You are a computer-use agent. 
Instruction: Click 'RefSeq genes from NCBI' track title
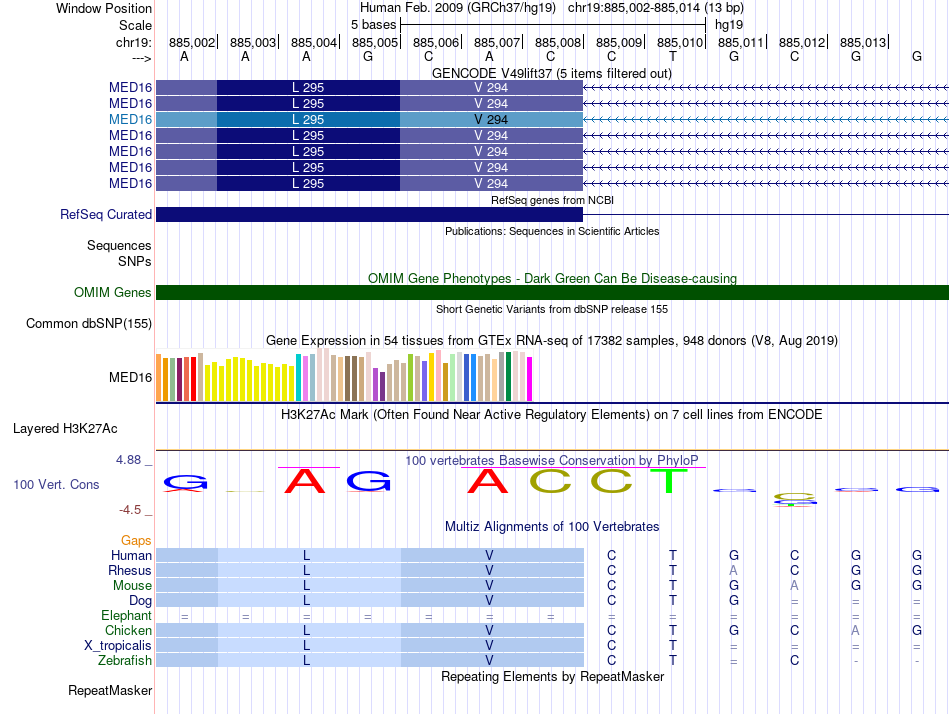[x=552, y=200]
